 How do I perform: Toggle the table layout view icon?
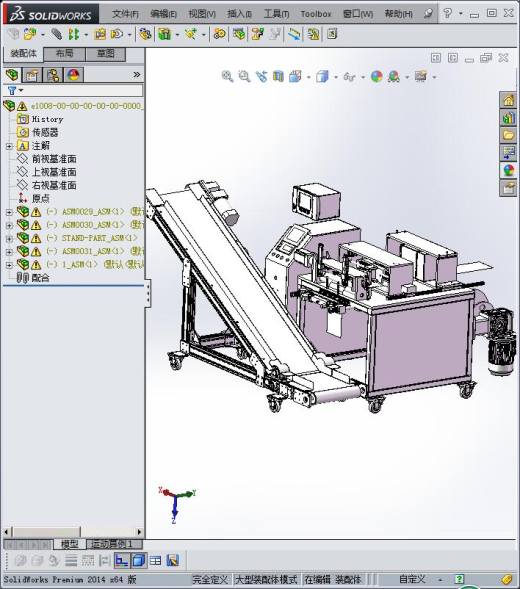[155, 561]
